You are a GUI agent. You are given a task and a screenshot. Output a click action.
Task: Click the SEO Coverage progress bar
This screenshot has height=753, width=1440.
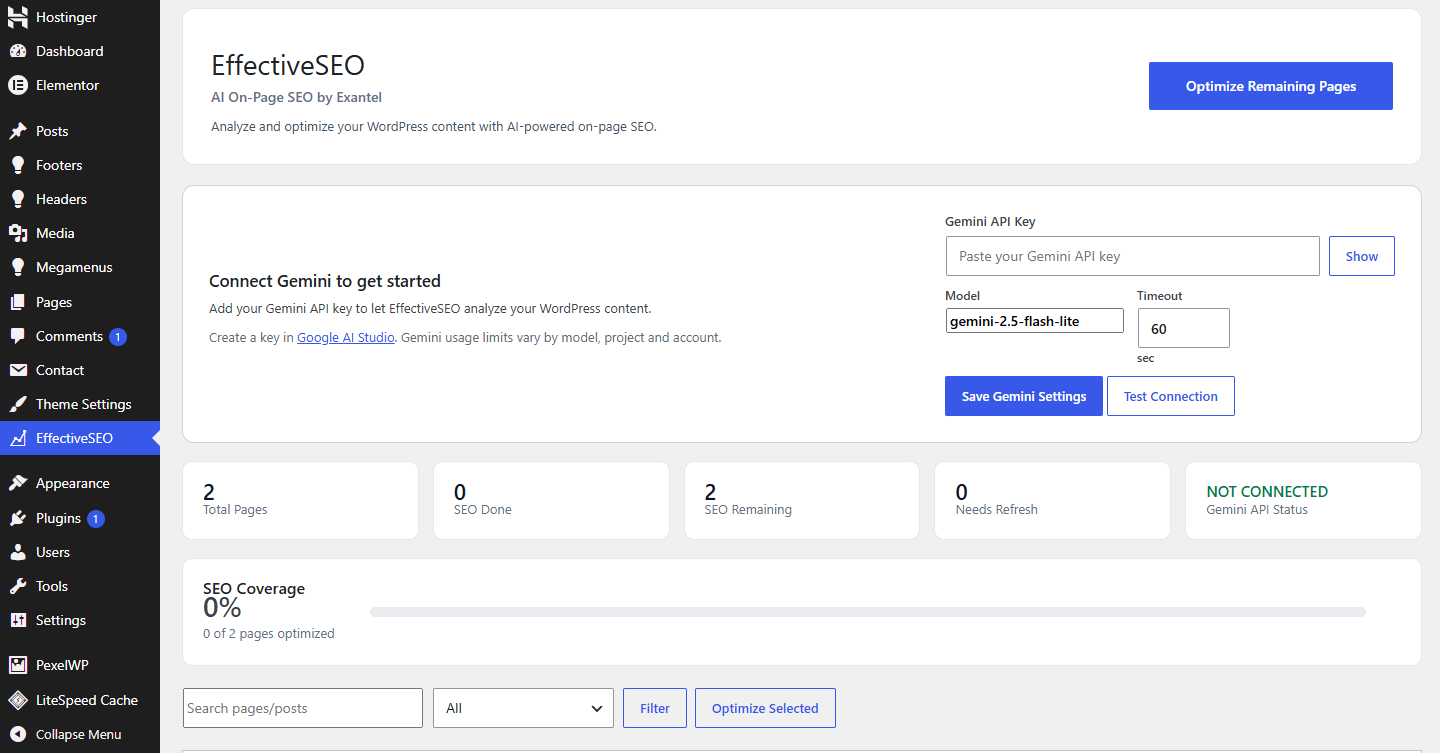[x=868, y=612]
